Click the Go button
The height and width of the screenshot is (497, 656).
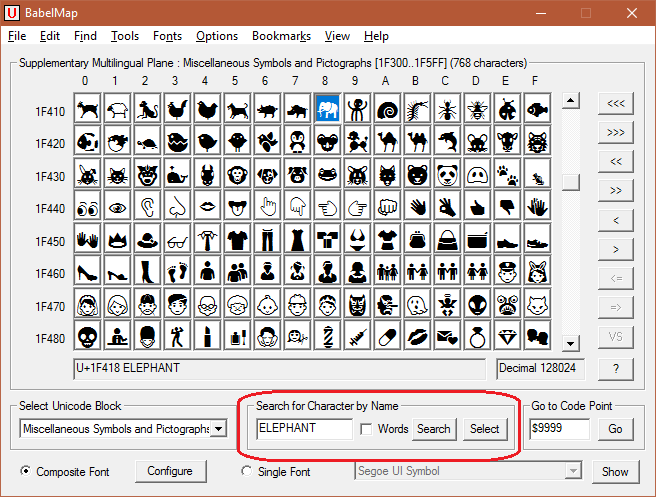point(615,429)
